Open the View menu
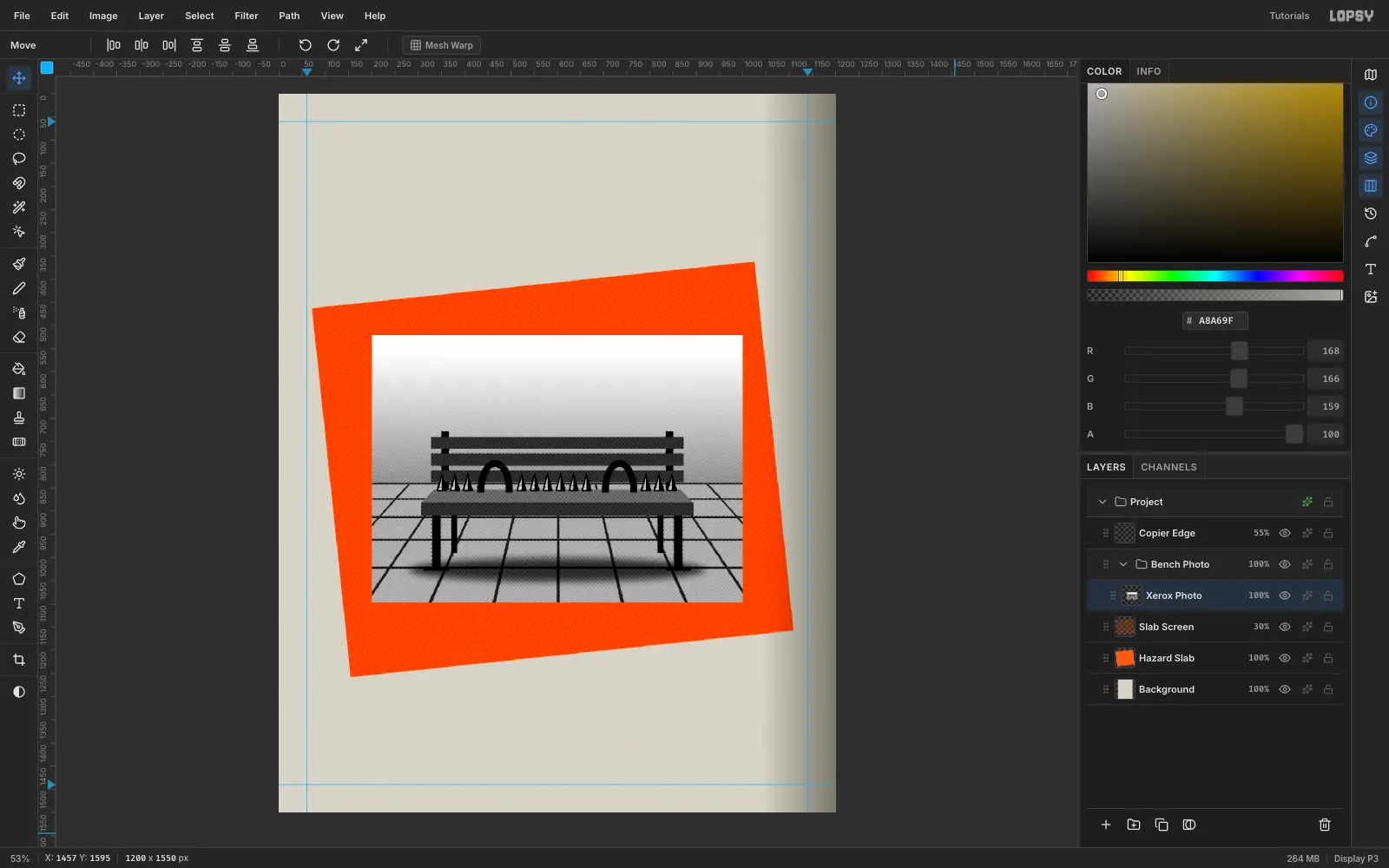The image size is (1389, 868). pos(332,16)
